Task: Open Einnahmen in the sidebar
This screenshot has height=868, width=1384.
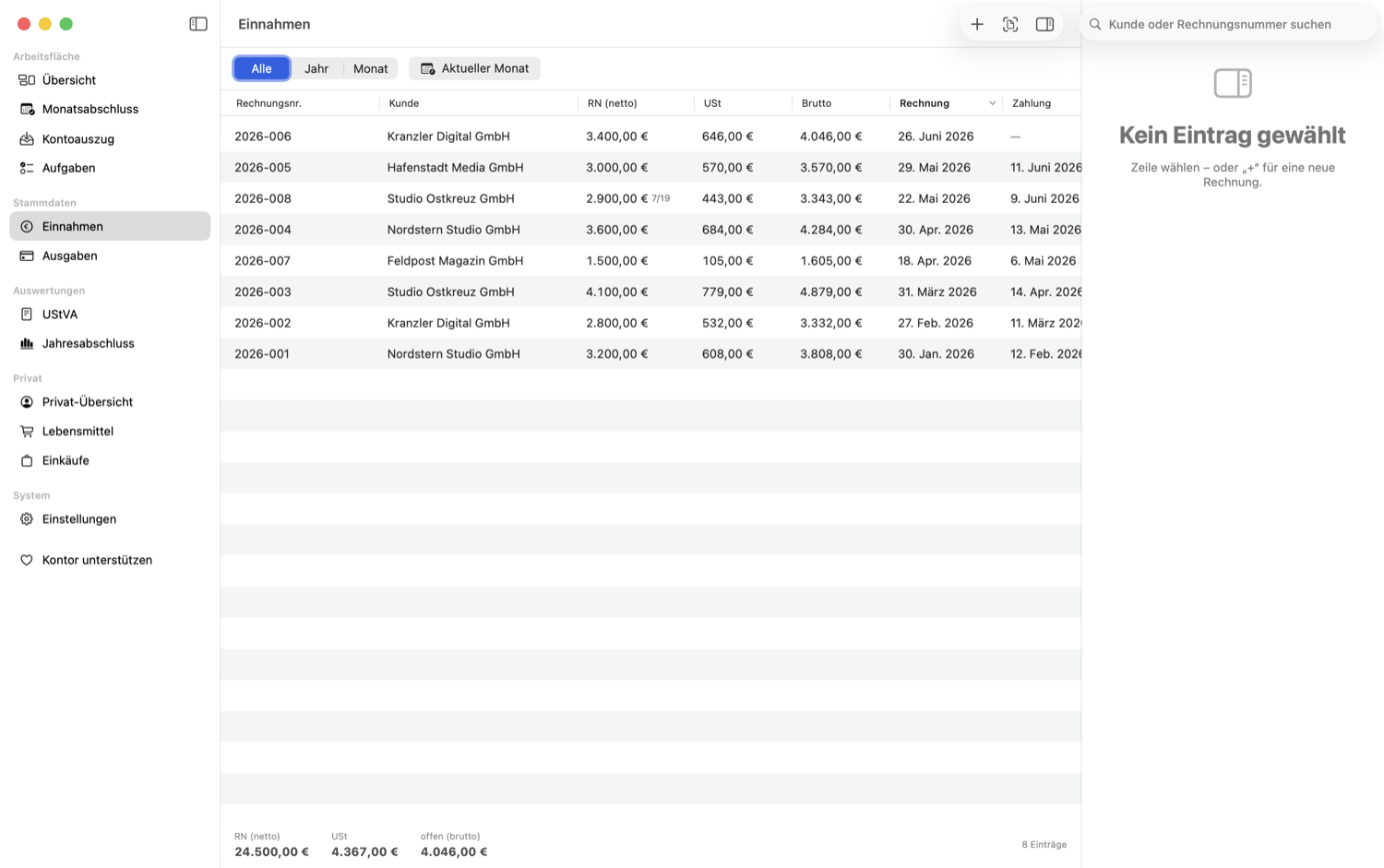Action: click(110, 226)
